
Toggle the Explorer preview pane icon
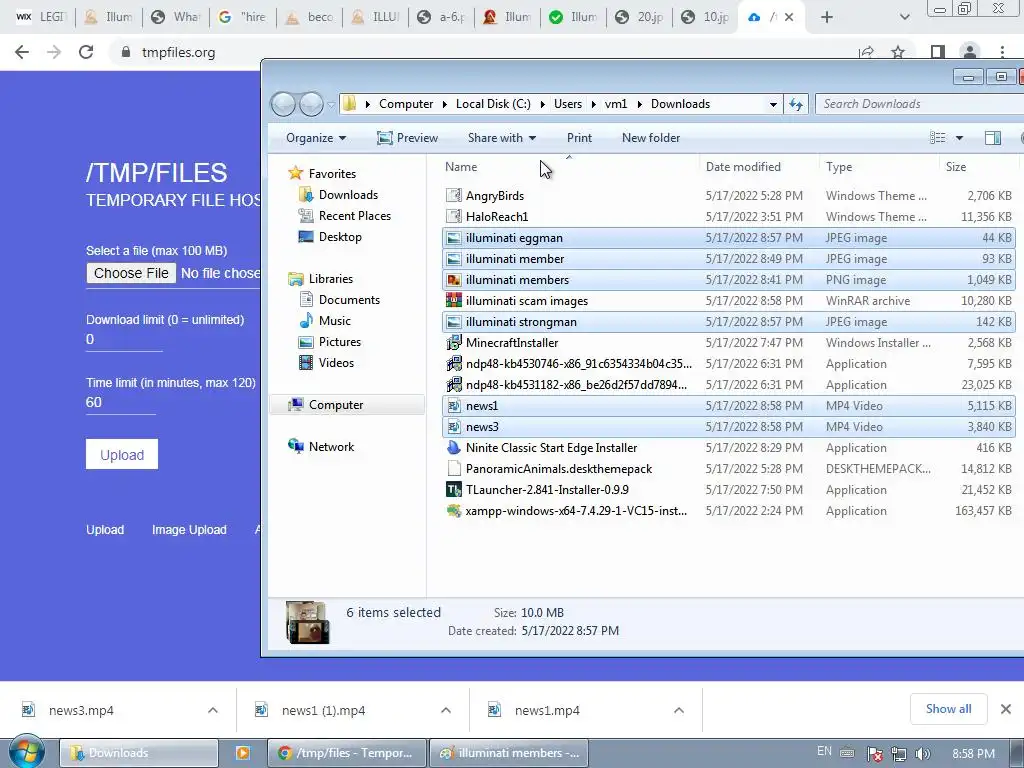993,138
